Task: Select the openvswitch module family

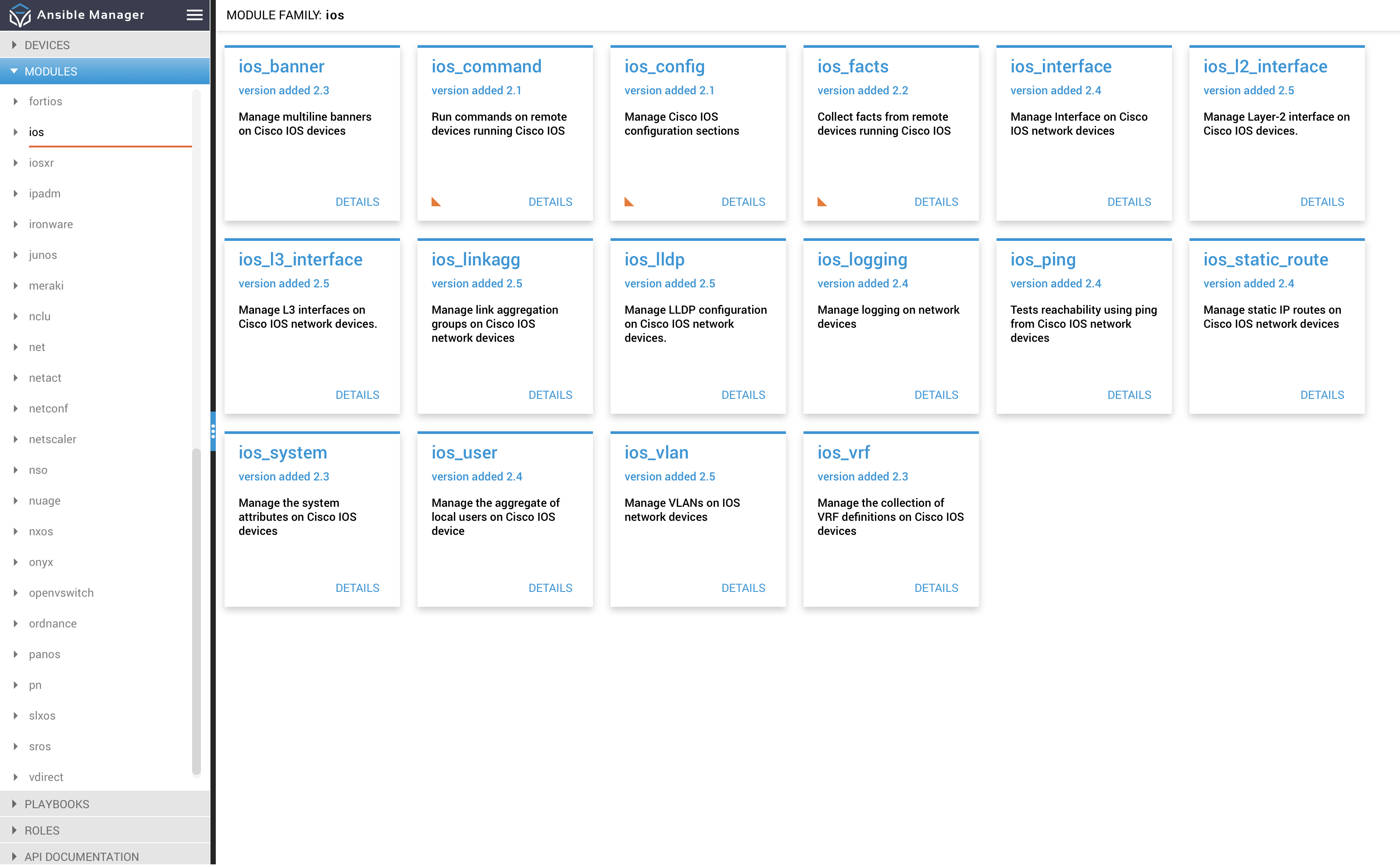Action: (x=61, y=592)
